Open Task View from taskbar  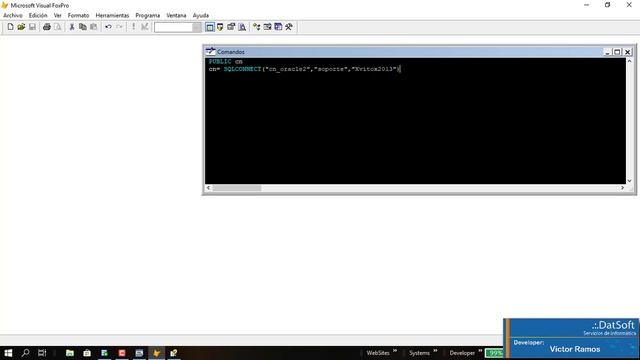[42, 353]
